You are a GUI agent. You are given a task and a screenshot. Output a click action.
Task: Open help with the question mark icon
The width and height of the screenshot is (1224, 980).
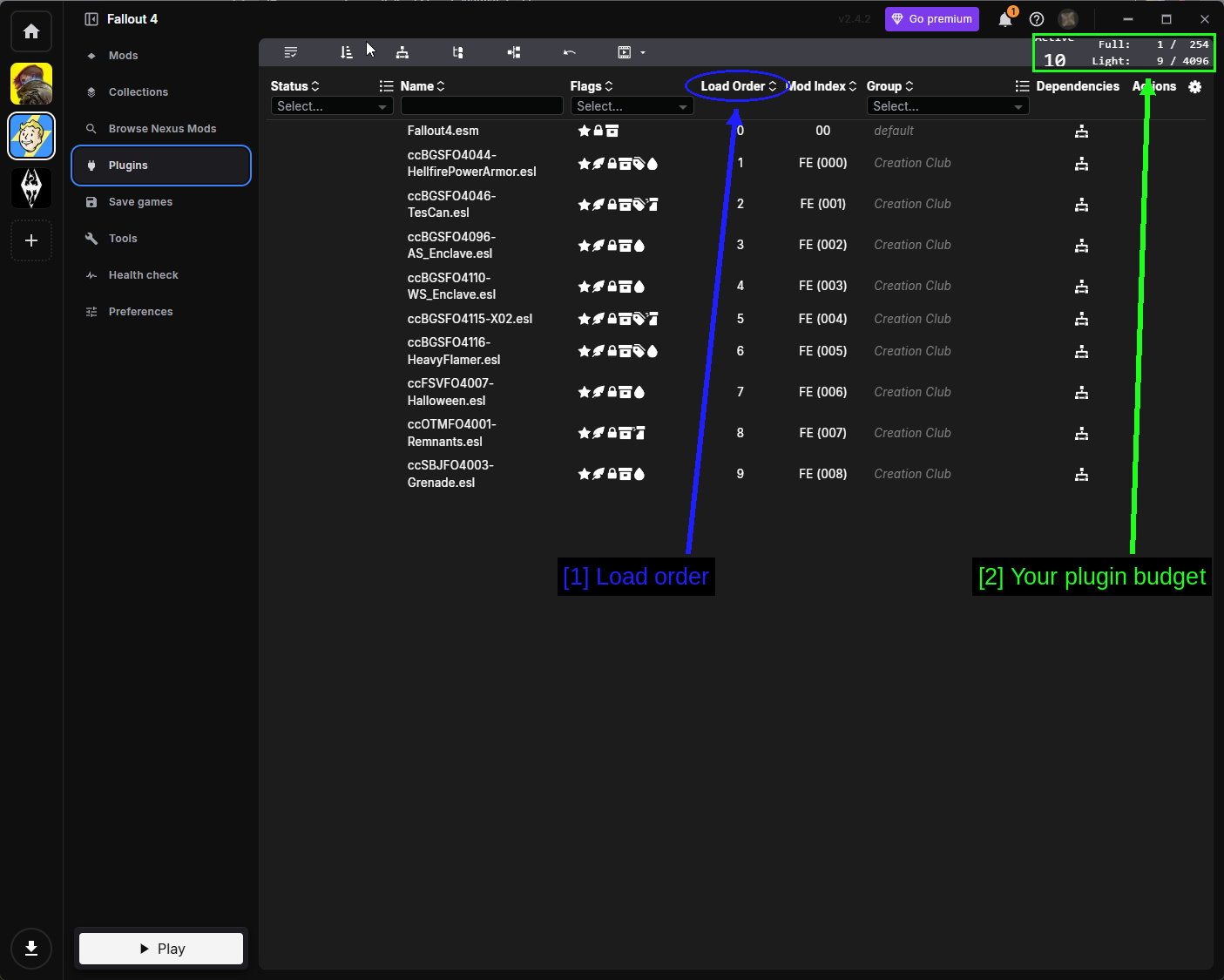1037,19
